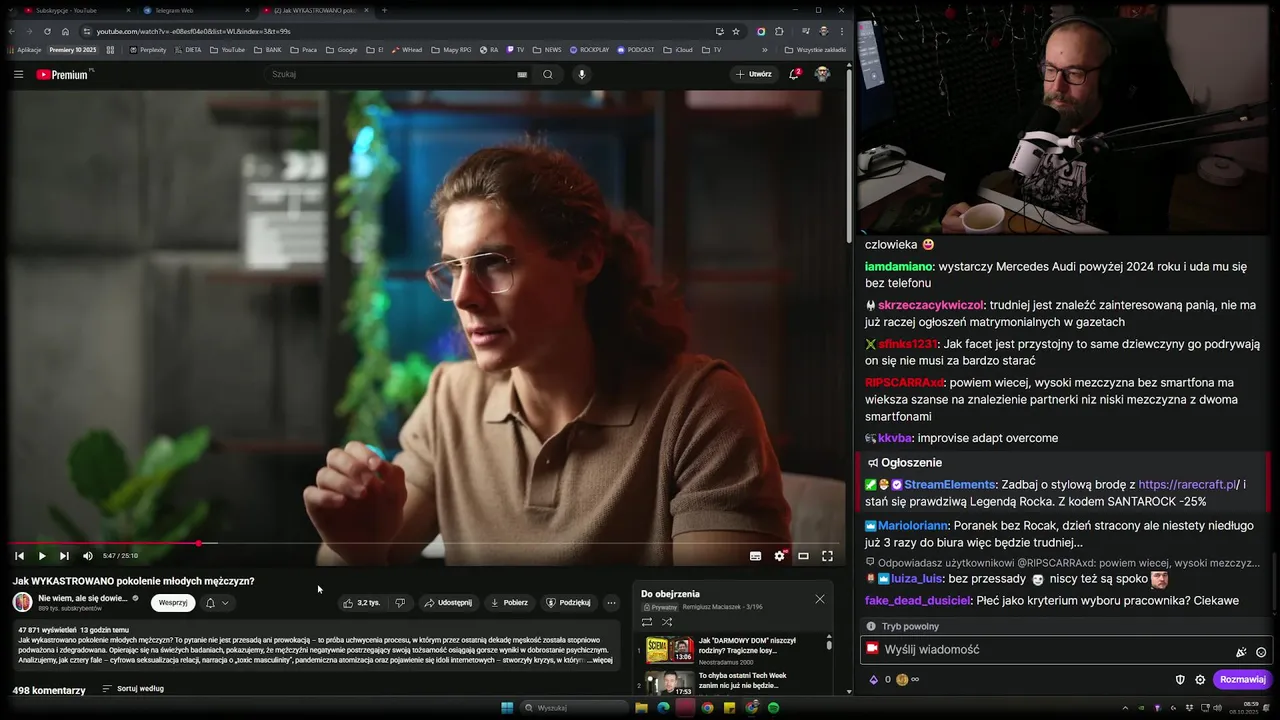This screenshot has height=720, width=1280.
Task: Go to browser home page
Action: click(x=65, y=31)
